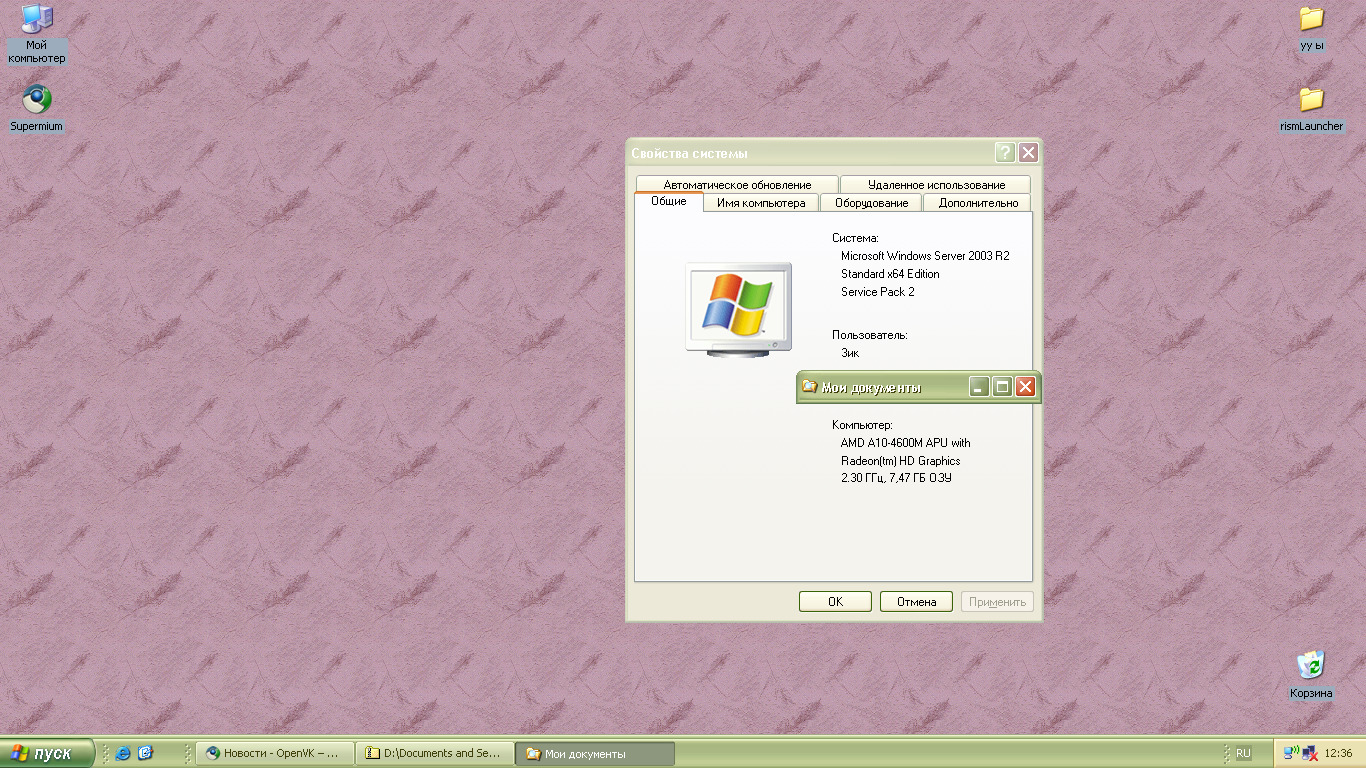Screen dimensions: 1366x768
Task: Confirm with the OK button
Action: point(836,602)
